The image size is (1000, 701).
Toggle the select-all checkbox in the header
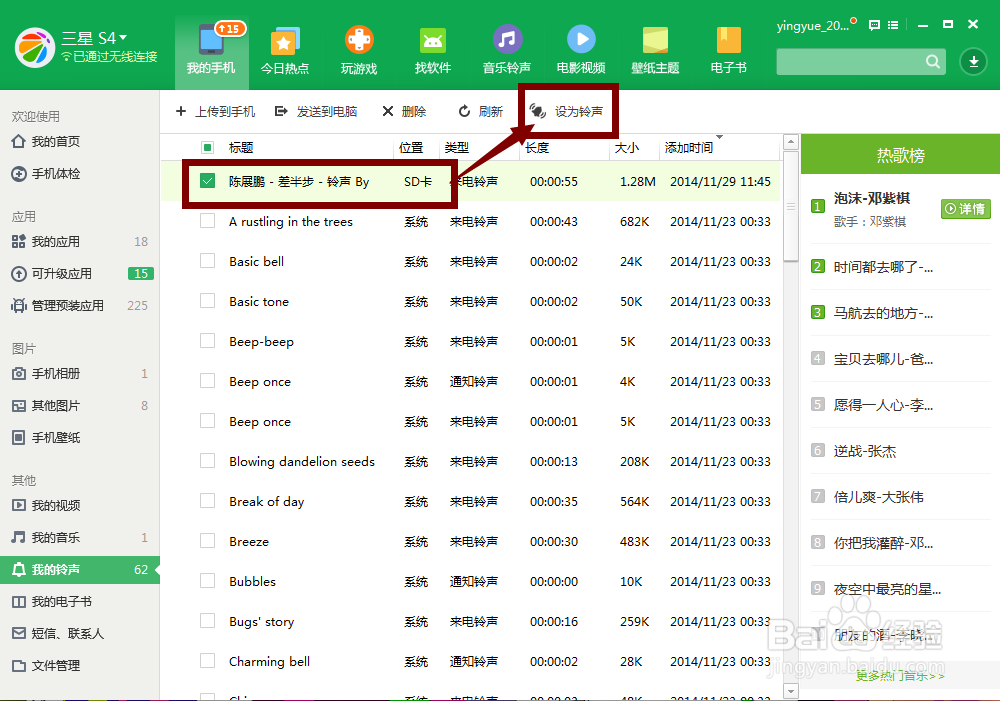pos(207,148)
